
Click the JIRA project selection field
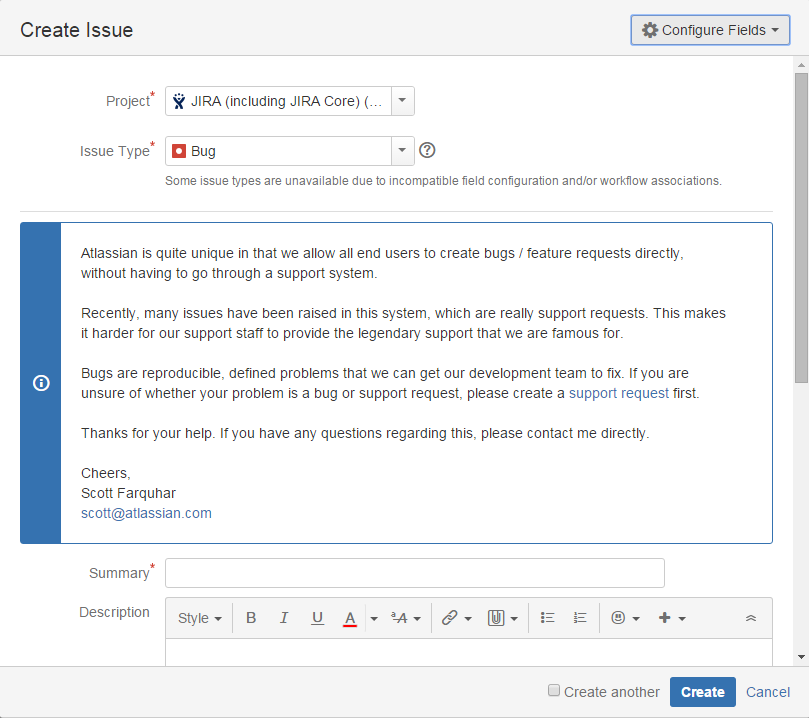coord(278,101)
